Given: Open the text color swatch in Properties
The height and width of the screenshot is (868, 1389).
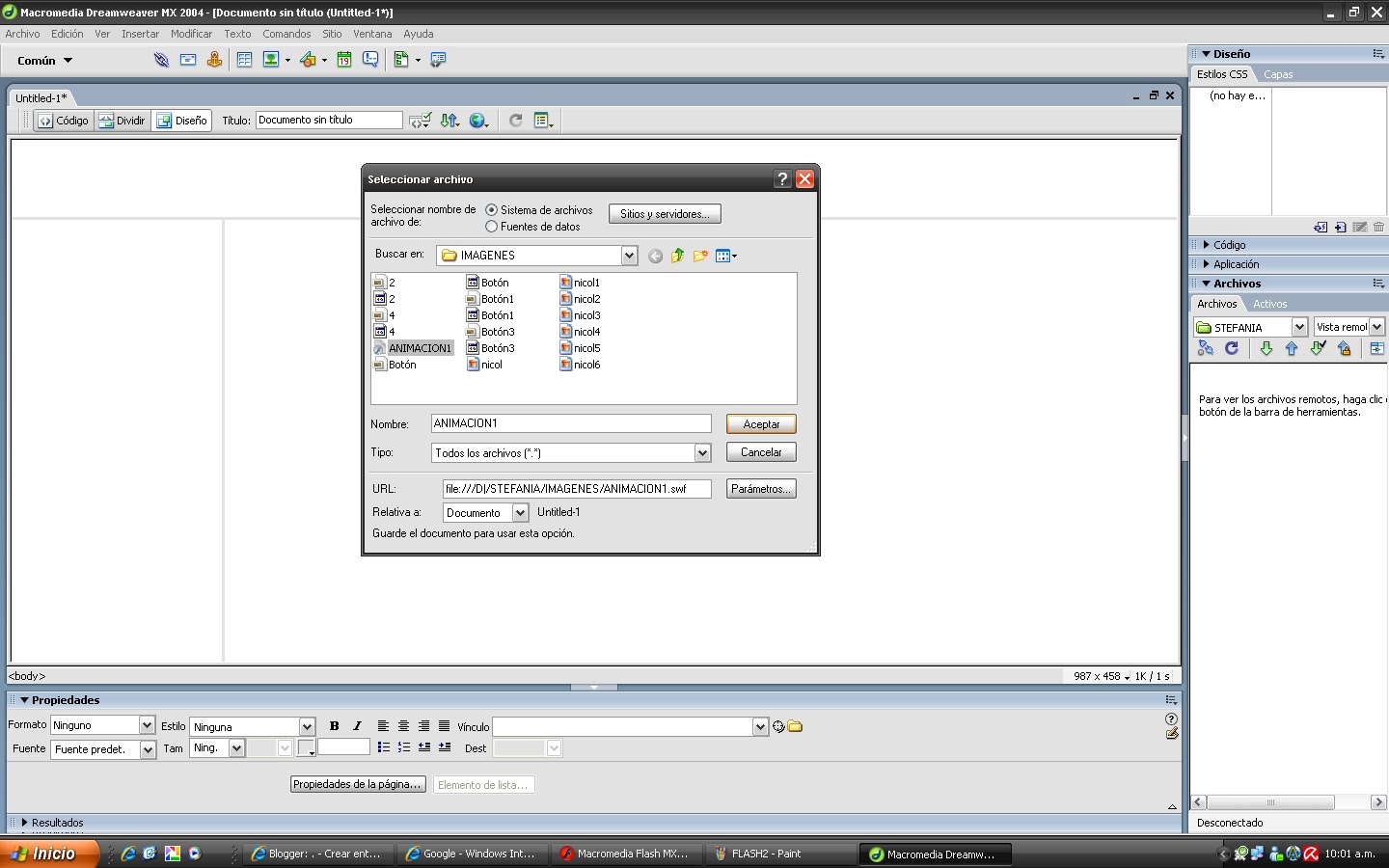Looking at the screenshot, I should pyautogui.click(x=307, y=747).
